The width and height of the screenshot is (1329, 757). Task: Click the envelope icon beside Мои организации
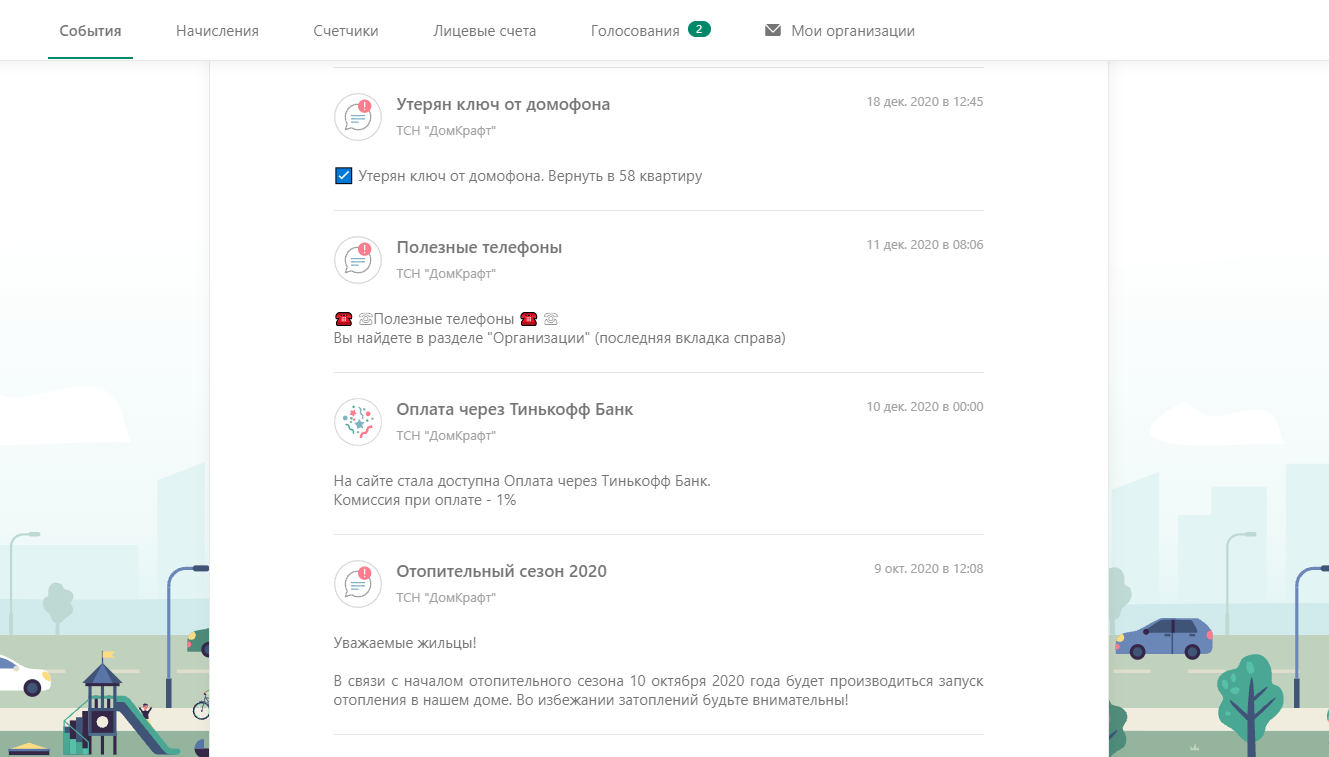coord(772,30)
